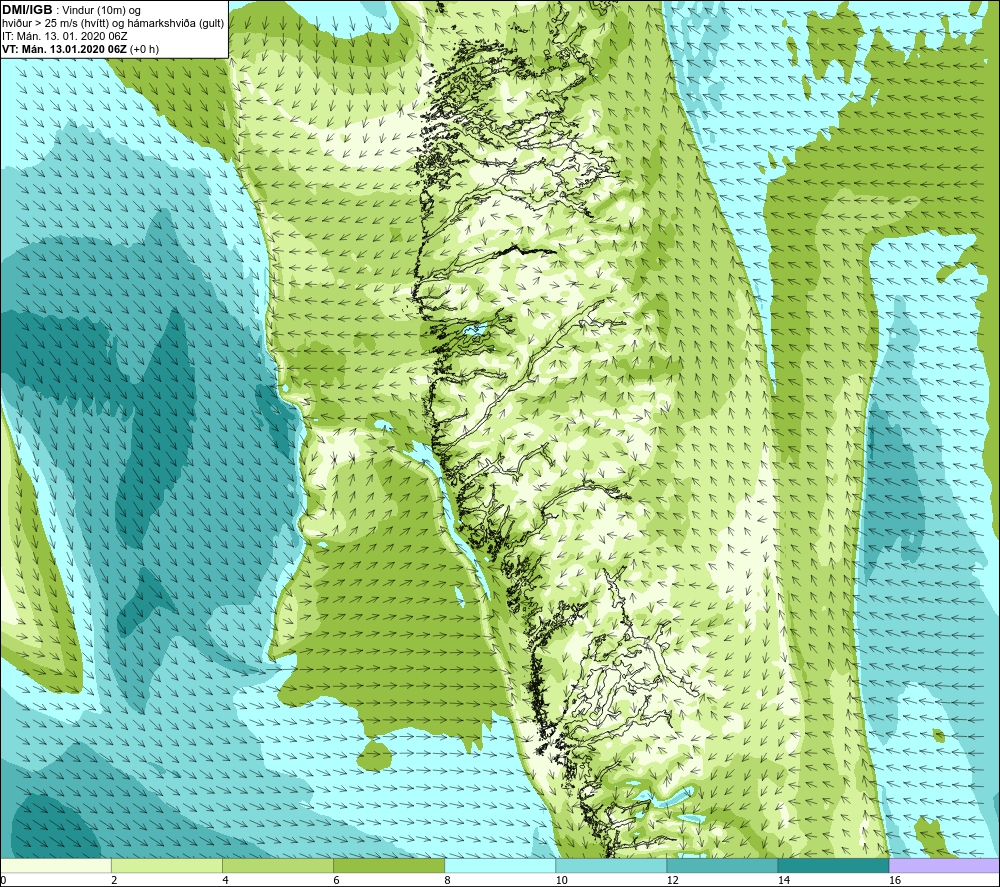Click the 'IT: Mán. 13. 01. 2020 06Z' line
Screen dimensions: 1000x887
pos(64,36)
